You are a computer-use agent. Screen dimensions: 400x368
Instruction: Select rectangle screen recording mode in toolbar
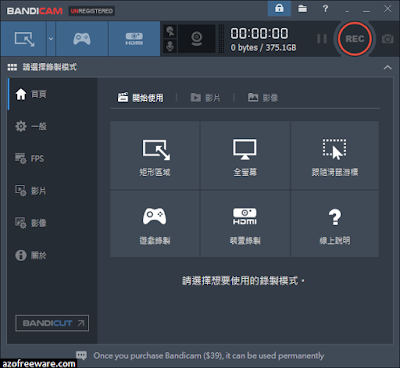click(24, 39)
